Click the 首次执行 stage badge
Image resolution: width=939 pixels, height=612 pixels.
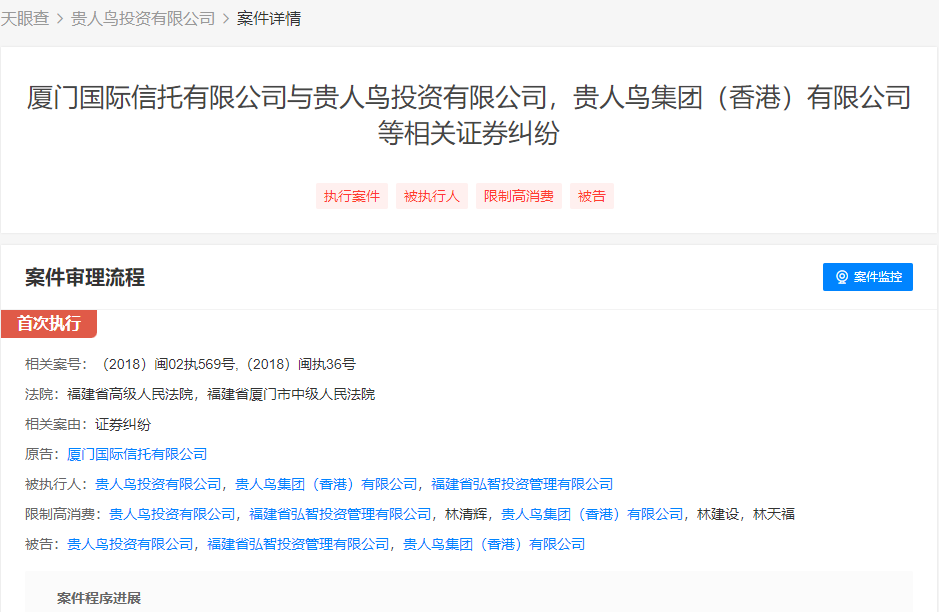pos(49,323)
